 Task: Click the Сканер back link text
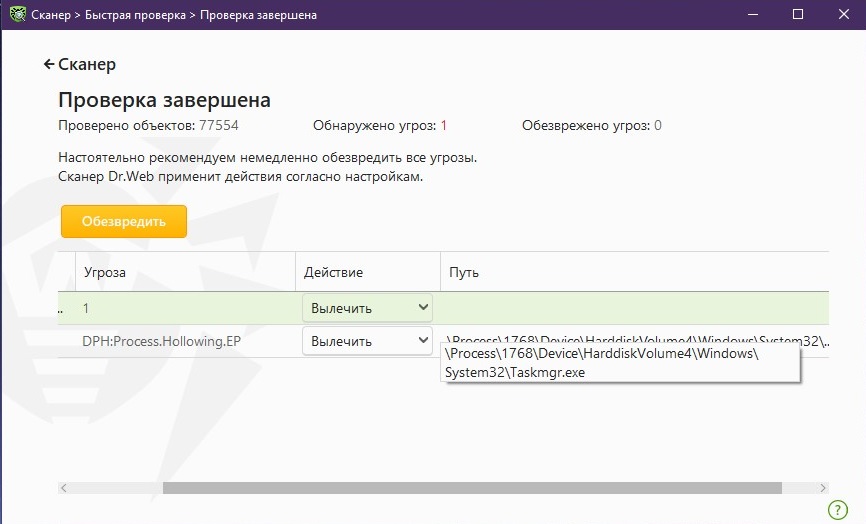point(87,64)
